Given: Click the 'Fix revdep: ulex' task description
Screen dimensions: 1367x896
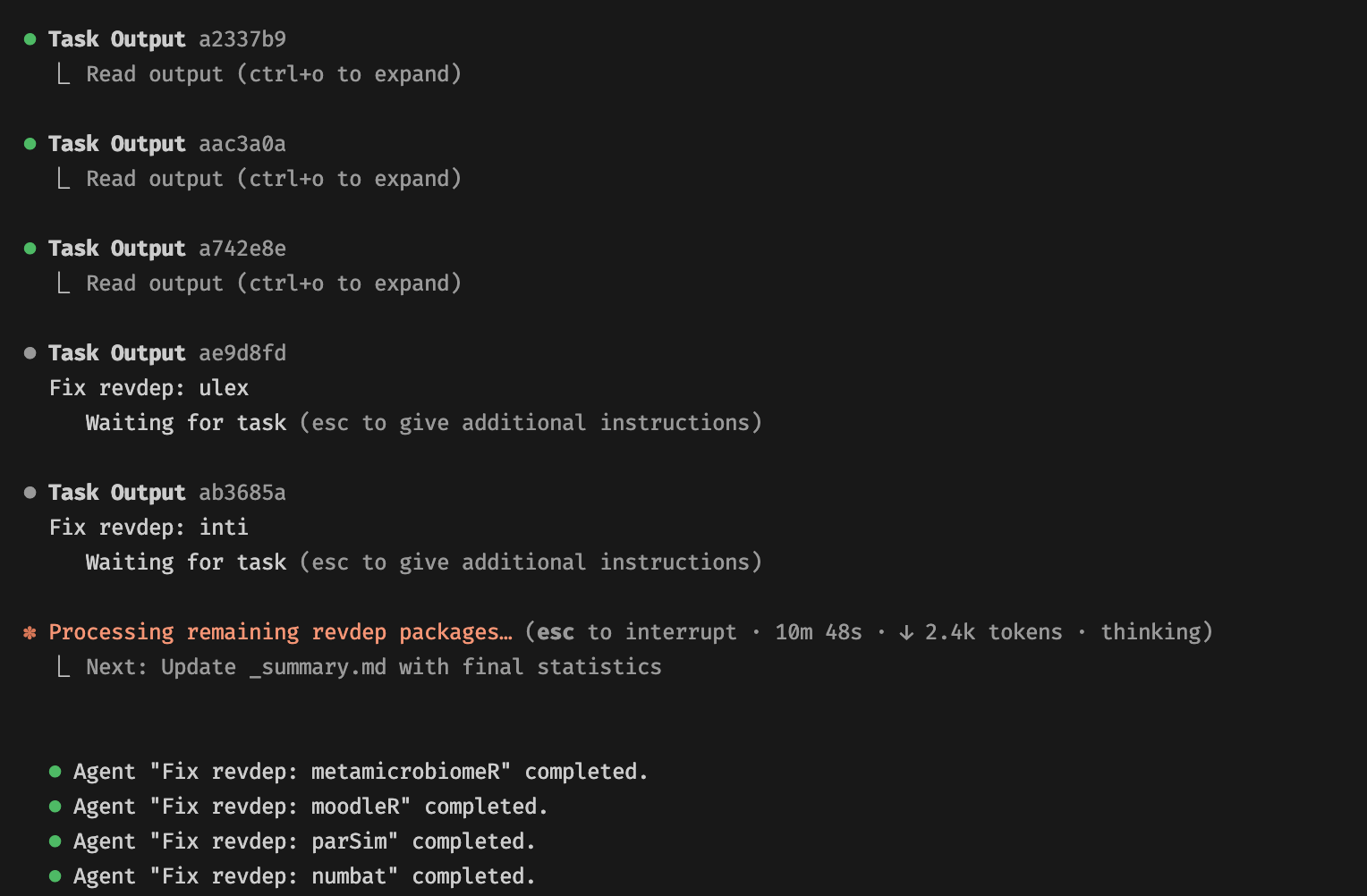Looking at the screenshot, I should pos(149,388).
